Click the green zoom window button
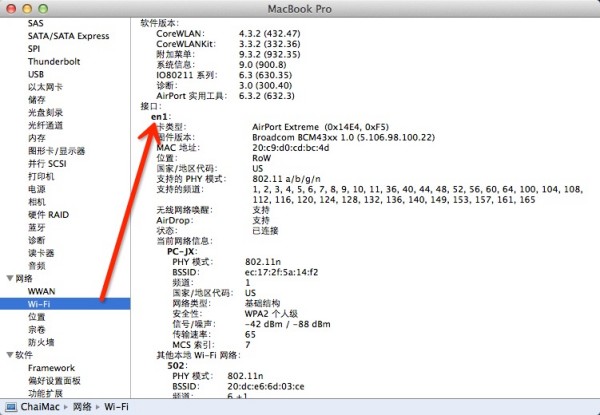This screenshot has width=600, height=415. (43, 9)
